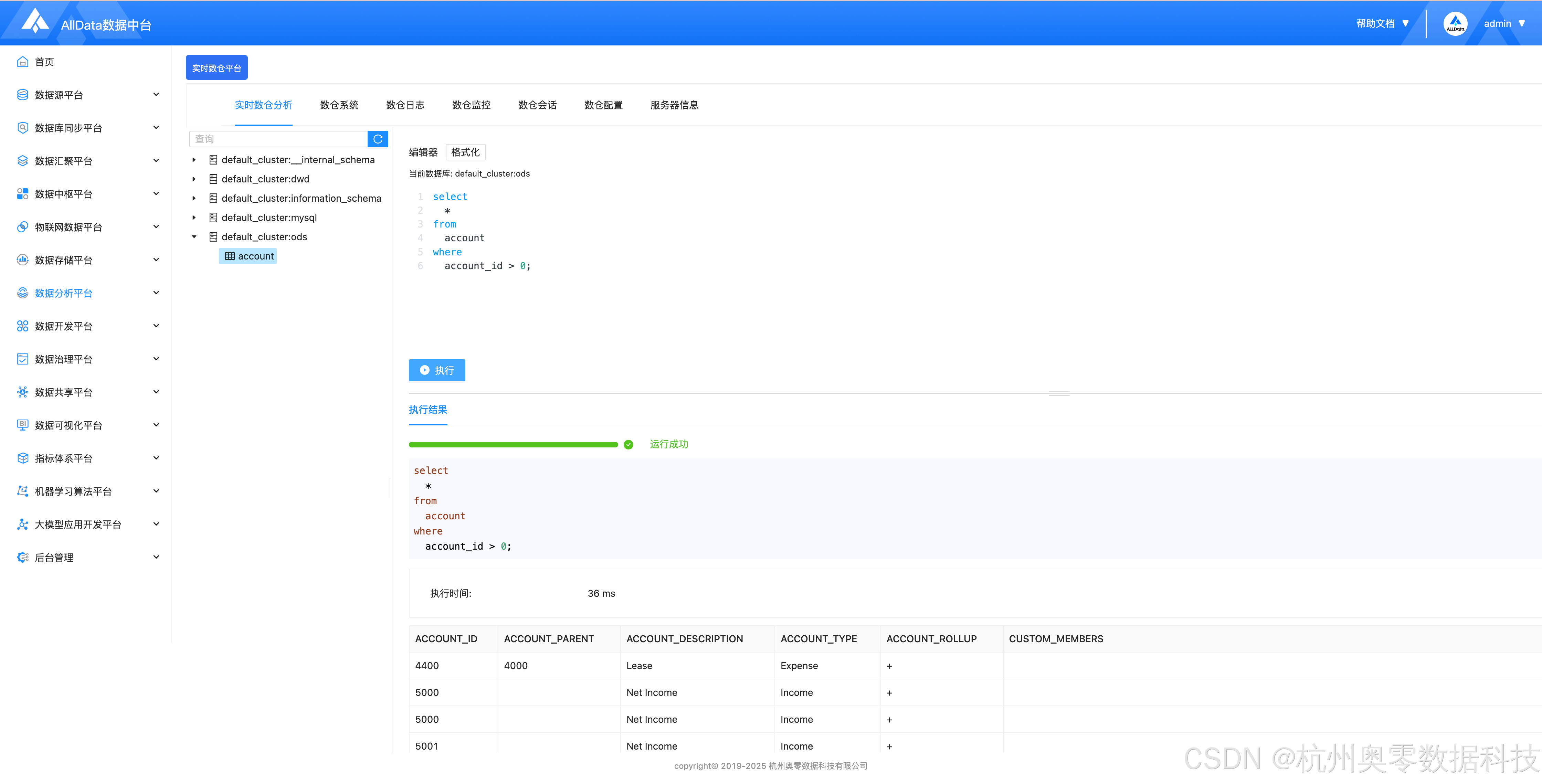Click the 数据中枢平台 sidebar icon
The width and height of the screenshot is (1542, 784).
pos(23,194)
